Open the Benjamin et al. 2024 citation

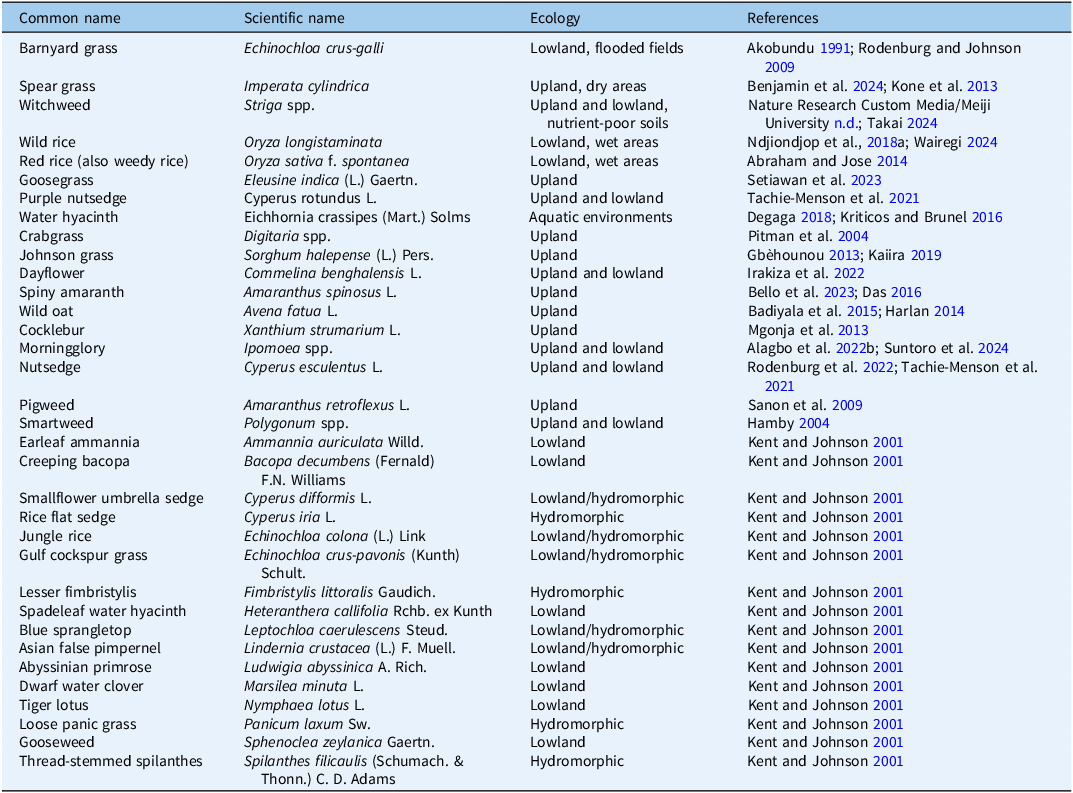868,86
